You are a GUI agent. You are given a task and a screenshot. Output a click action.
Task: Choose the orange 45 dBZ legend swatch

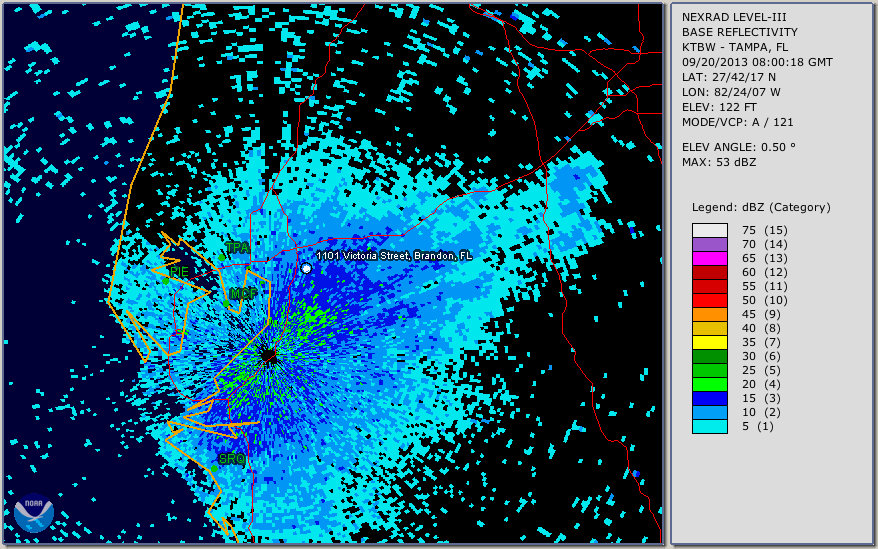click(709, 314)
